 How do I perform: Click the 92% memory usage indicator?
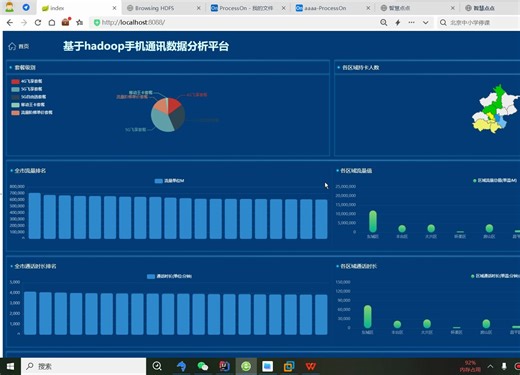tap(470, 366)
